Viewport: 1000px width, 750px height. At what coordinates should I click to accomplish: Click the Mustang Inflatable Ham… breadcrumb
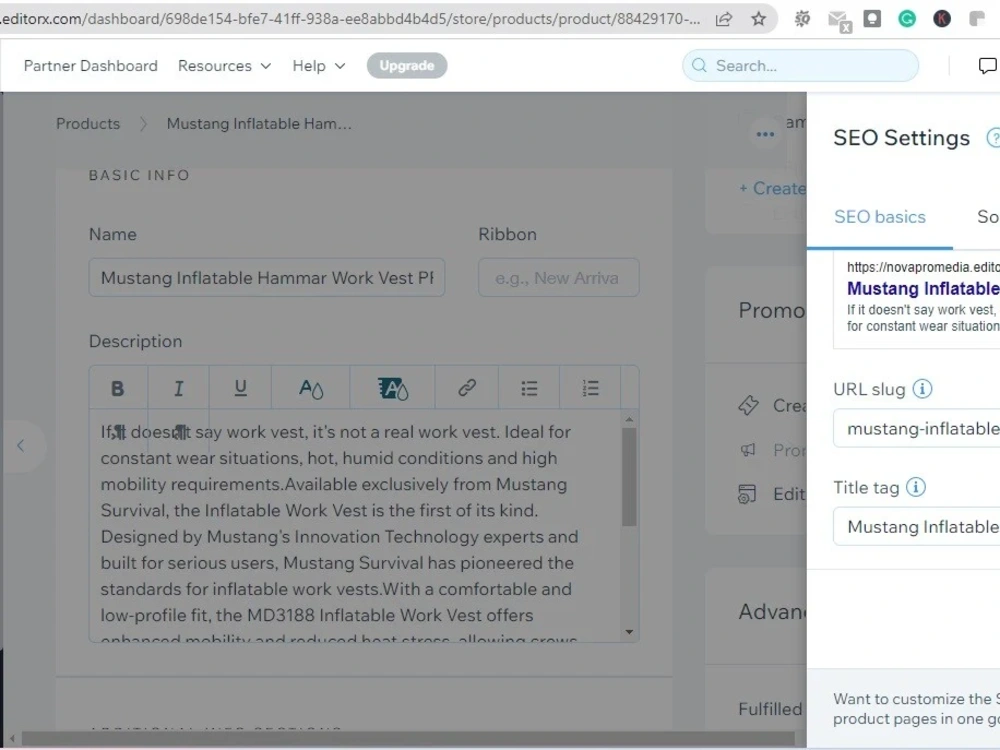(259, 124)
